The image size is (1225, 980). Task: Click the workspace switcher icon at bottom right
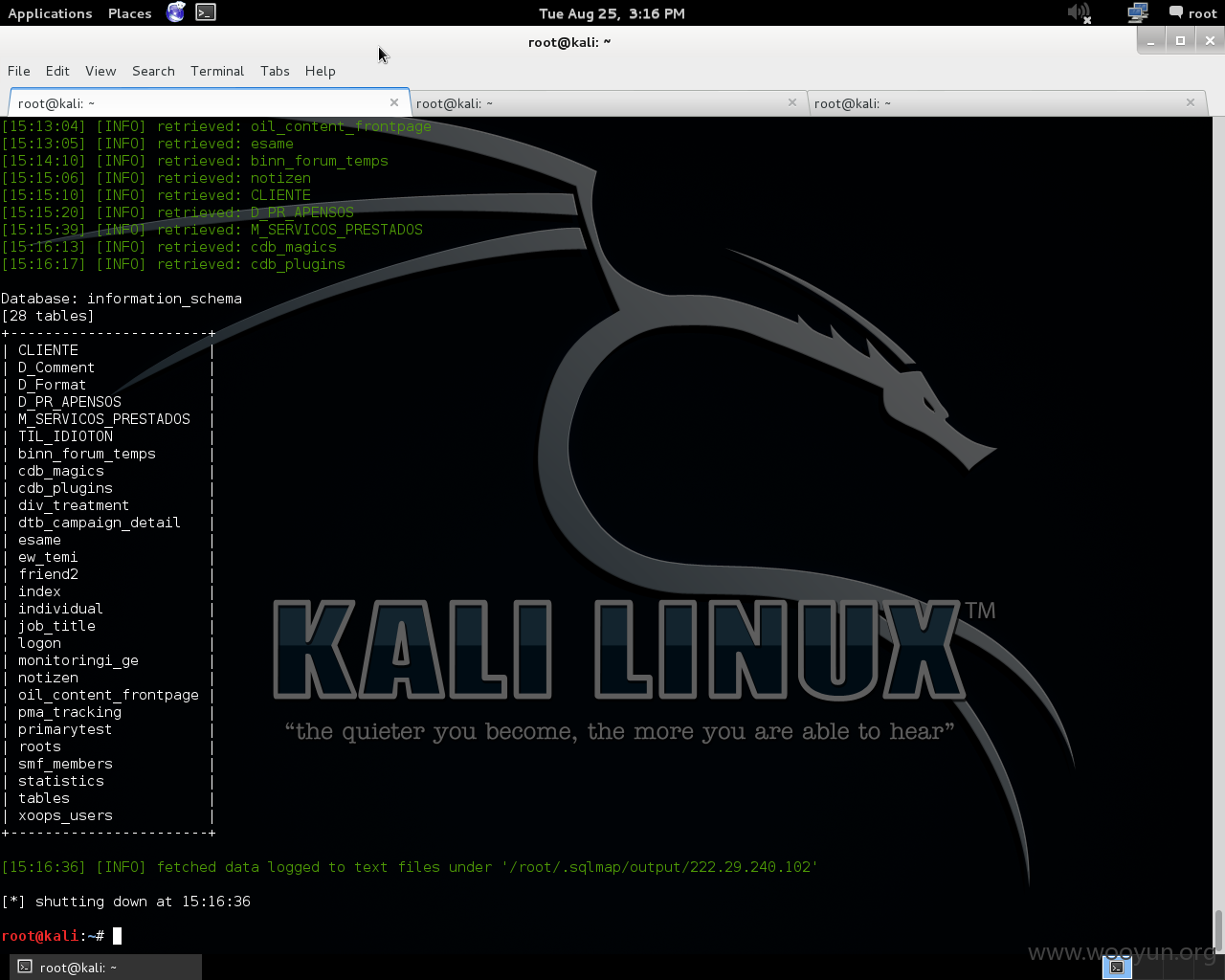pos(1118,967)
